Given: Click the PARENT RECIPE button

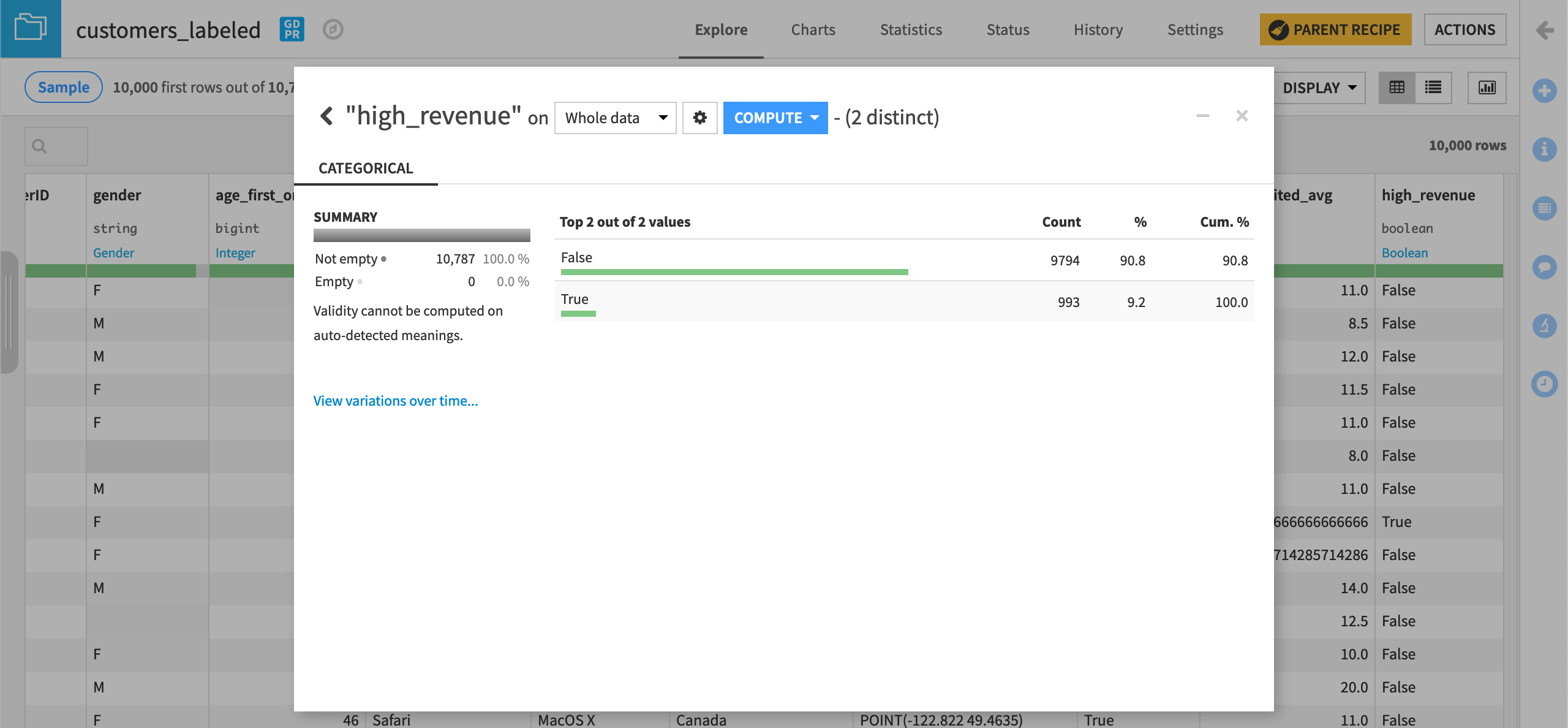Looking at the screenshot, I should click(1335, 29).
